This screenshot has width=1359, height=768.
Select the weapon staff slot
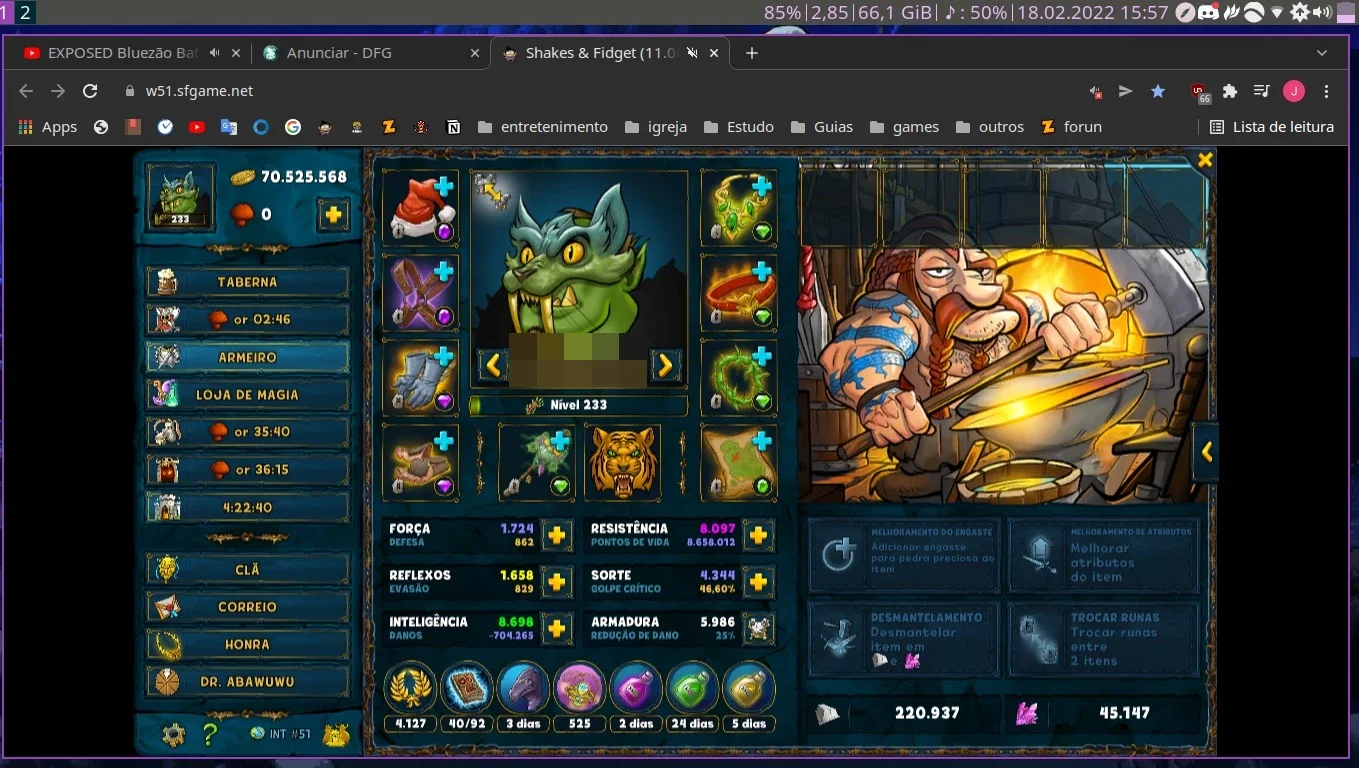click(x=537, y=462)
